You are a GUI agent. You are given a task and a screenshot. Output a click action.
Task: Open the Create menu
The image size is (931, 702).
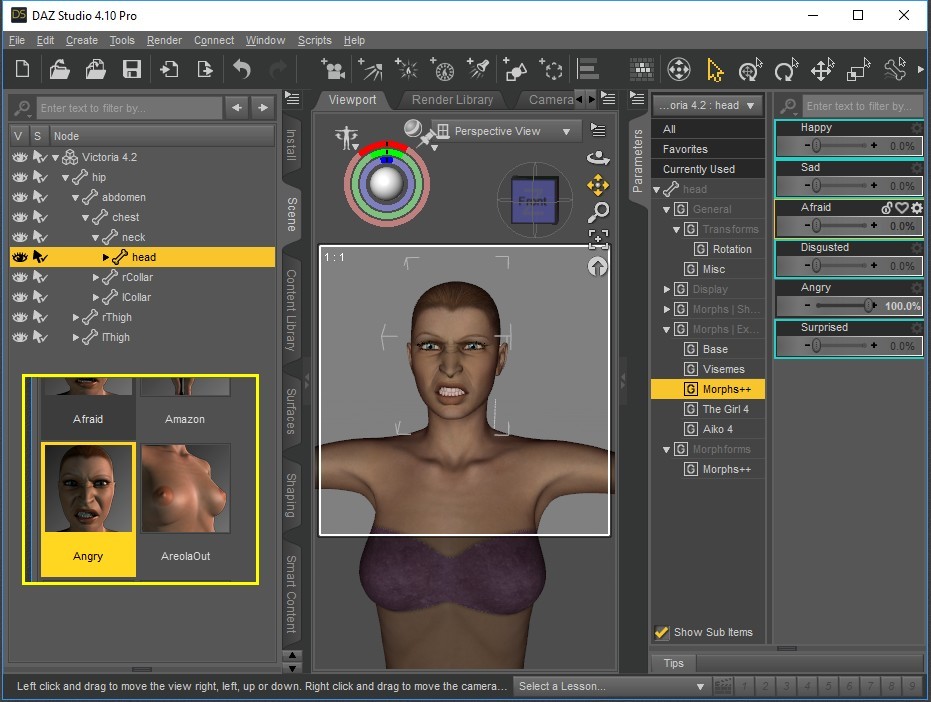(x=82, y=40)
